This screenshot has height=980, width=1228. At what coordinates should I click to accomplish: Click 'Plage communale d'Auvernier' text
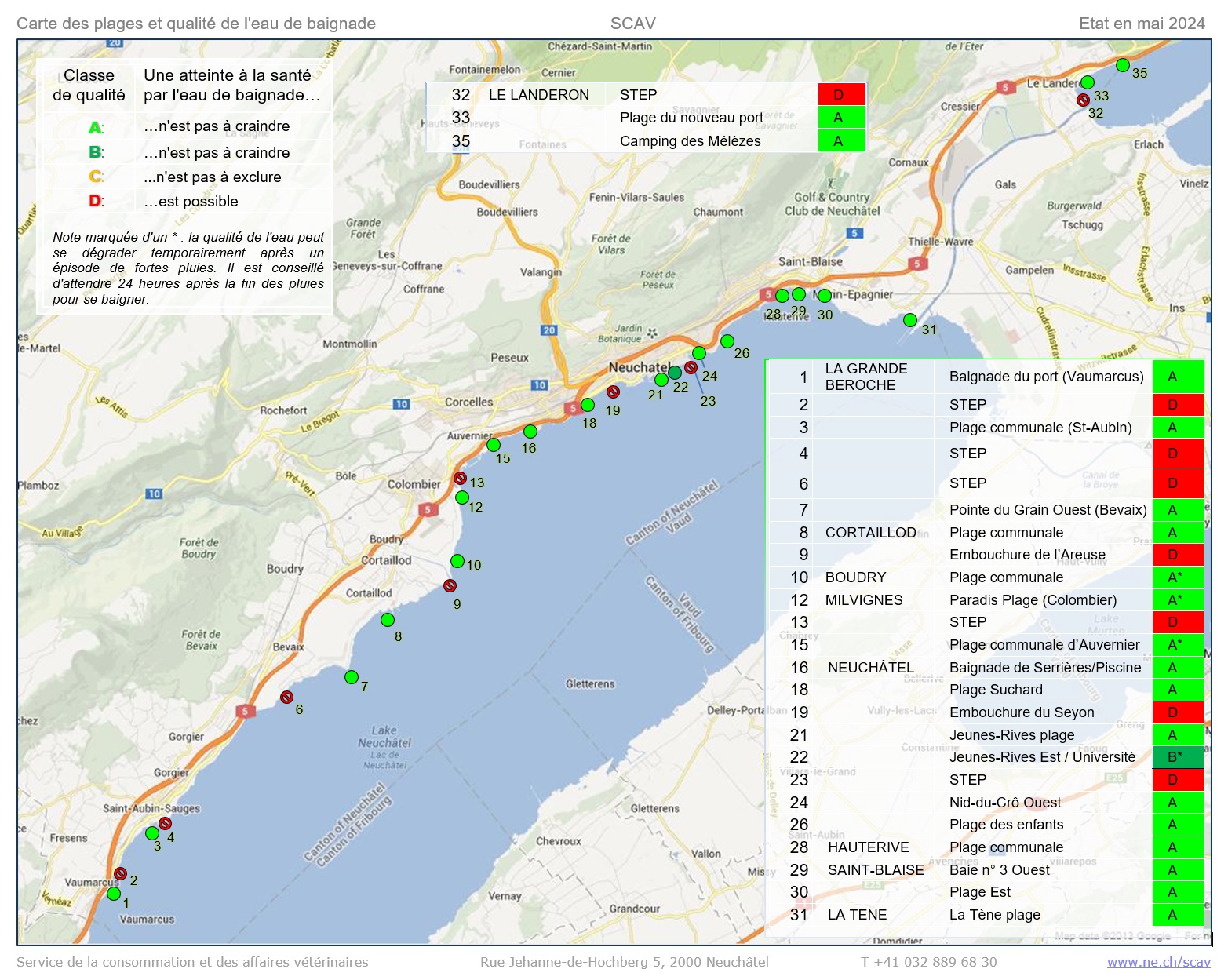(1044, 645)
